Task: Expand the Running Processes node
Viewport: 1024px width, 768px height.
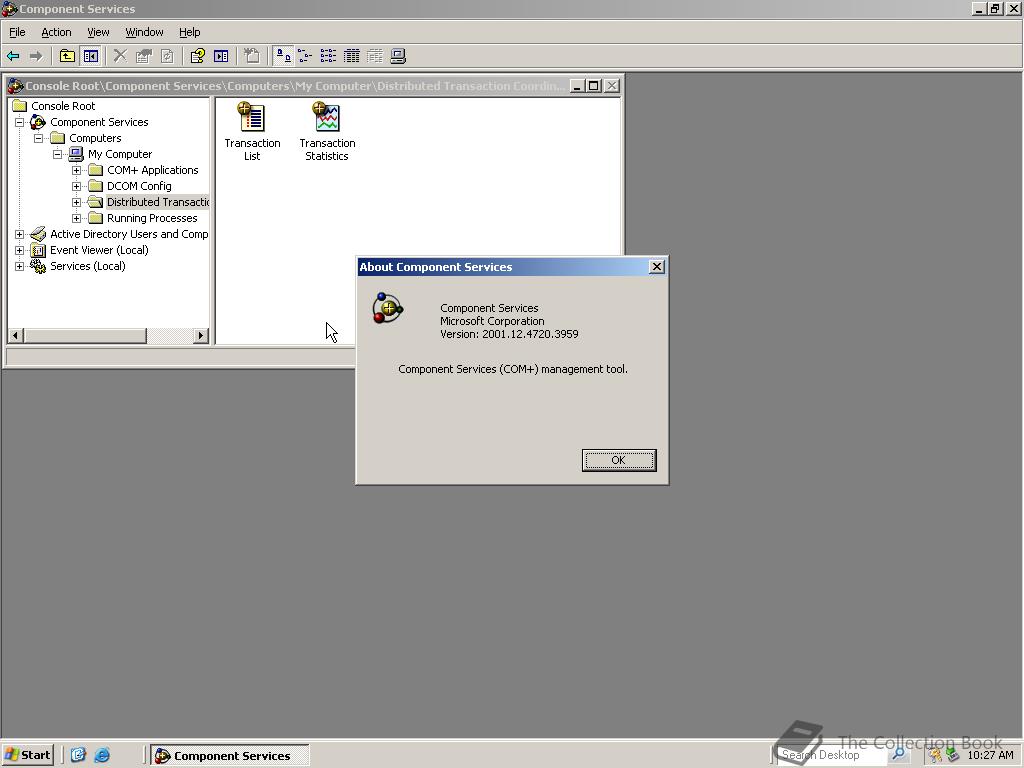Action: click(x=76, y=218)
